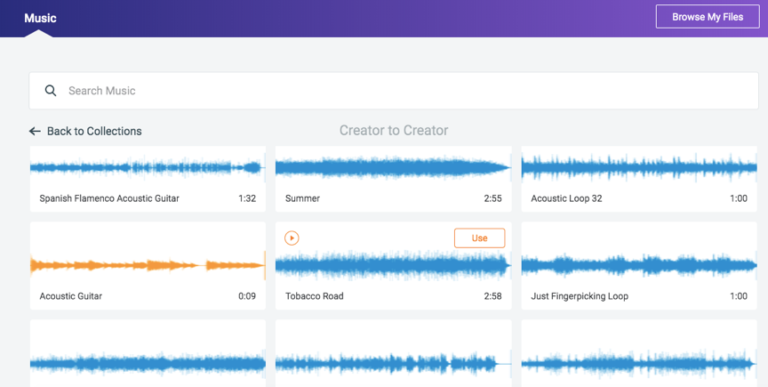Click the 0:09 duration of Acoustic Guitar
The width and height of the screenshot is (768, 387).
247,296
